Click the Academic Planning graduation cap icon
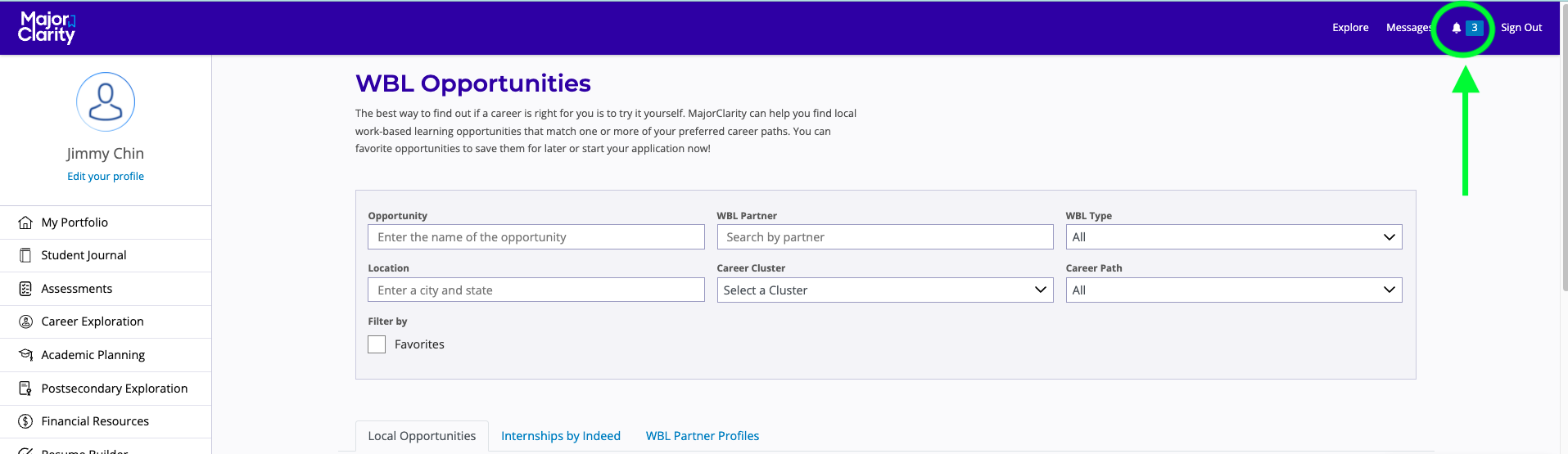 (25, 355)
